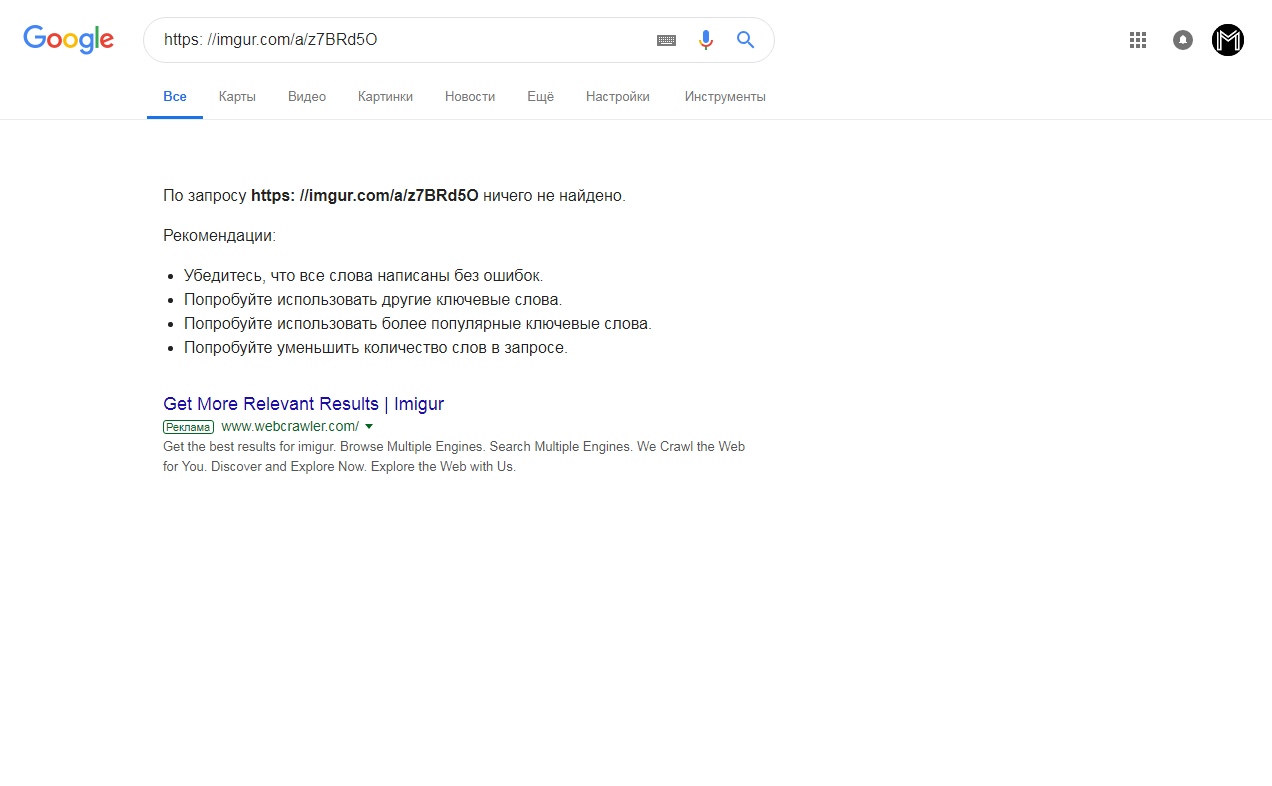Click the 'Рекомендации:' heading text
Viewport: 1272px width, 786px height.
pyautogui.click(x=219, y=236)
